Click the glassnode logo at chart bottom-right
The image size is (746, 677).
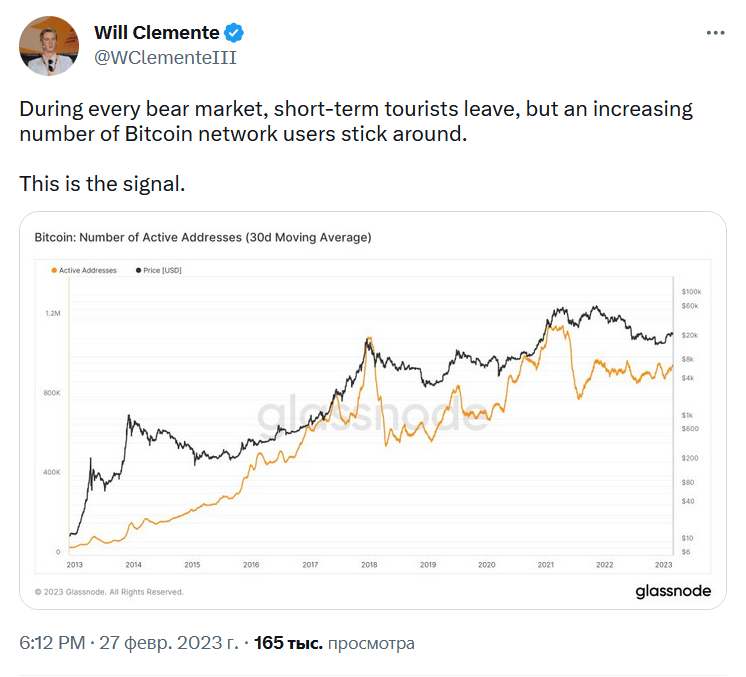[673, 591]
